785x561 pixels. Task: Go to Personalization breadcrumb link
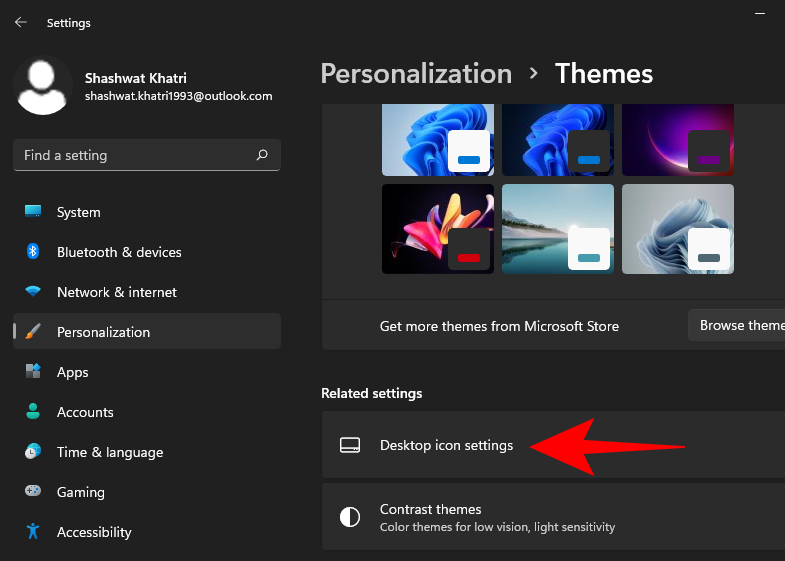click(x=416, y=74)
